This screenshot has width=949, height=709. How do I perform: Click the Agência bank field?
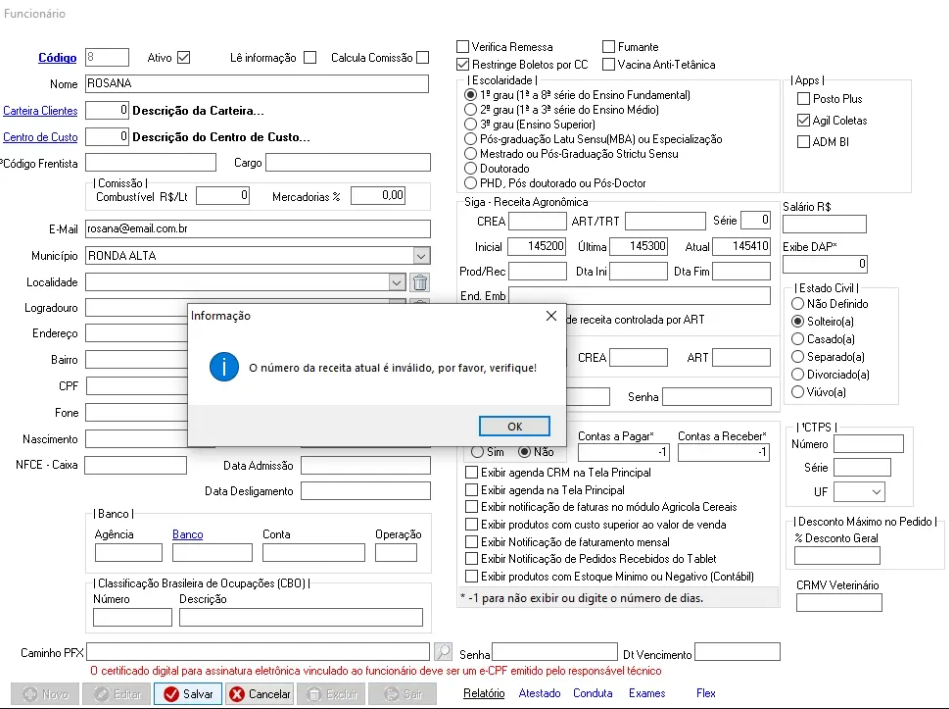coord(128,553)
